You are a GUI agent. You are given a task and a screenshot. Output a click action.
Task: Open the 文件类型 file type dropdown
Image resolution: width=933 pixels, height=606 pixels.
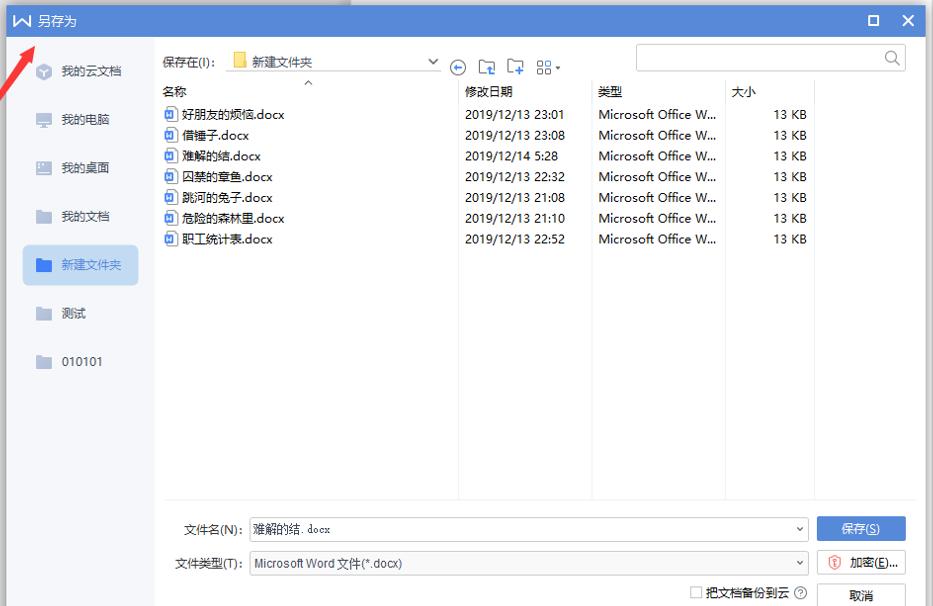click(798, 562)
